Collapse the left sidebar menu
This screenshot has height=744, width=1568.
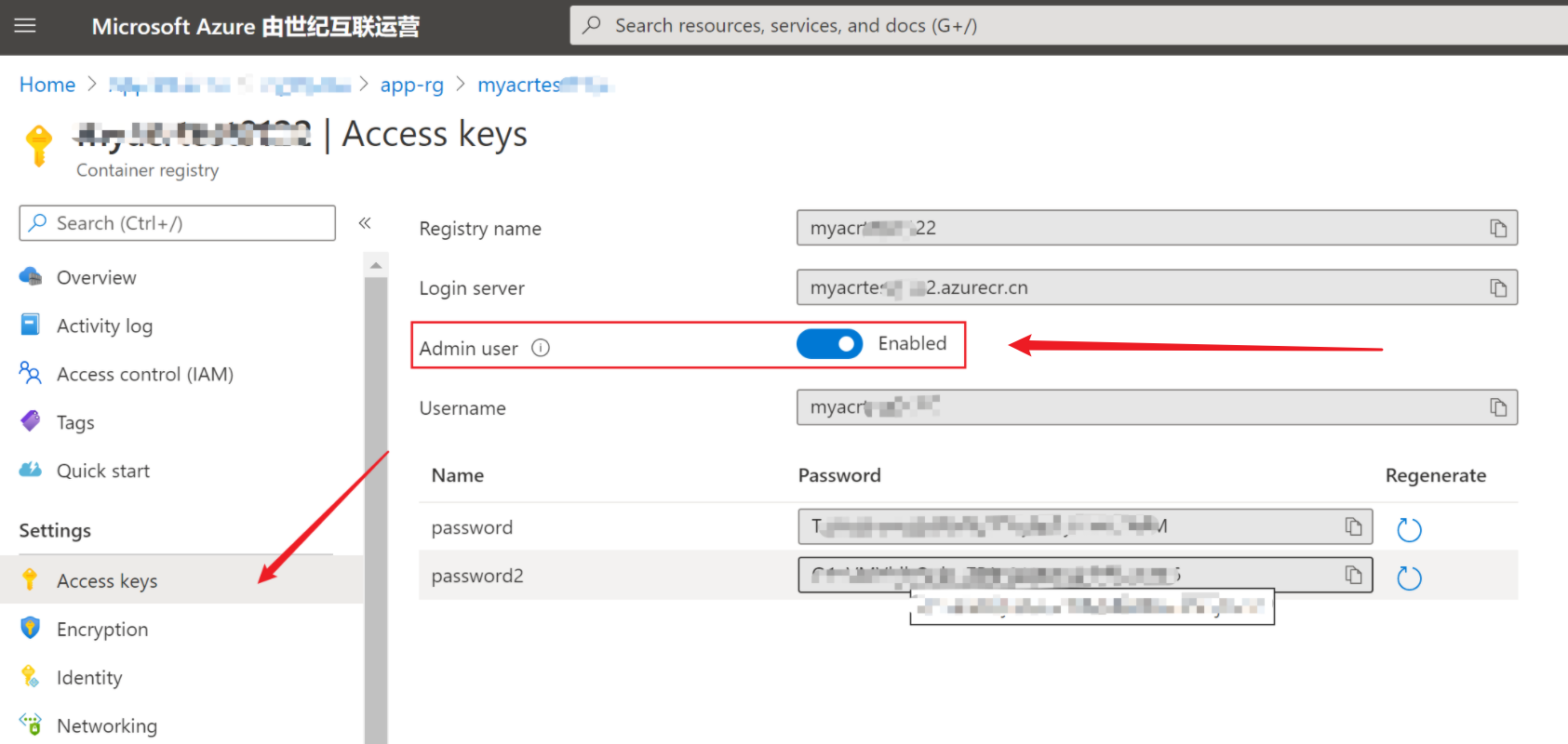365,223
